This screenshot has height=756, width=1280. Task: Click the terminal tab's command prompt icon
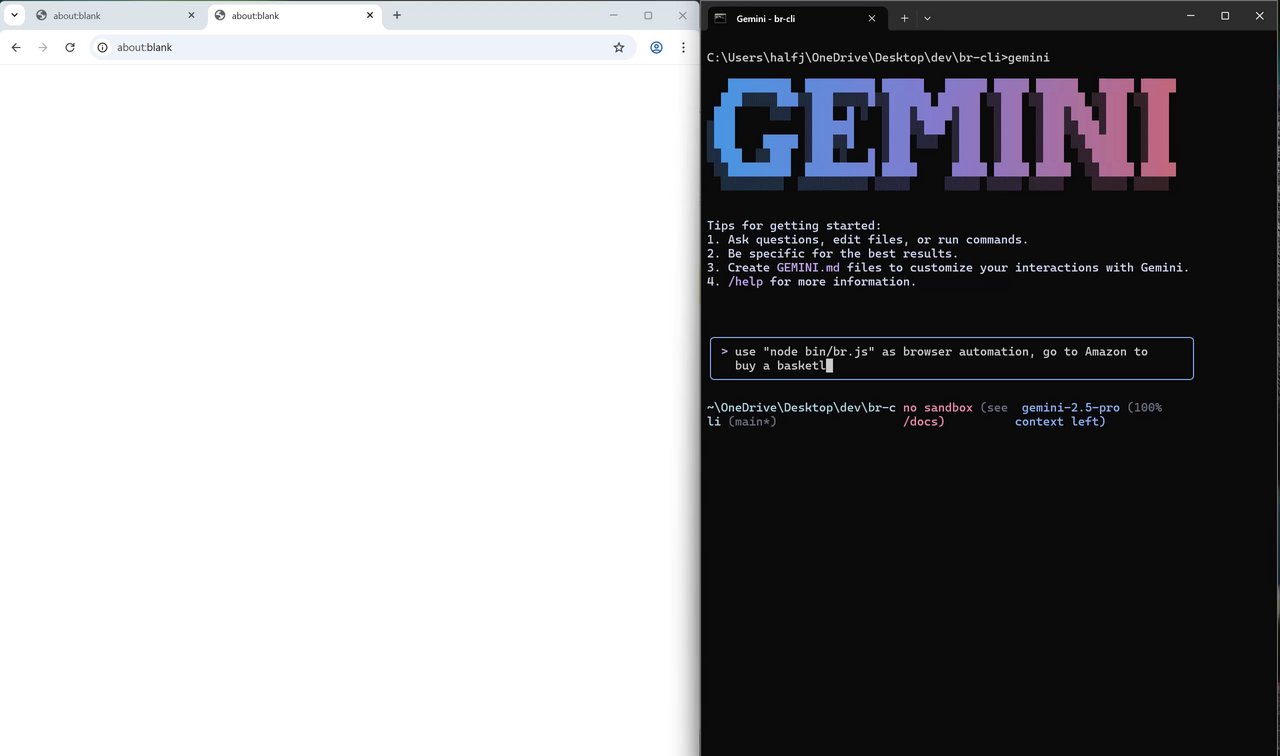click(720, 18)
